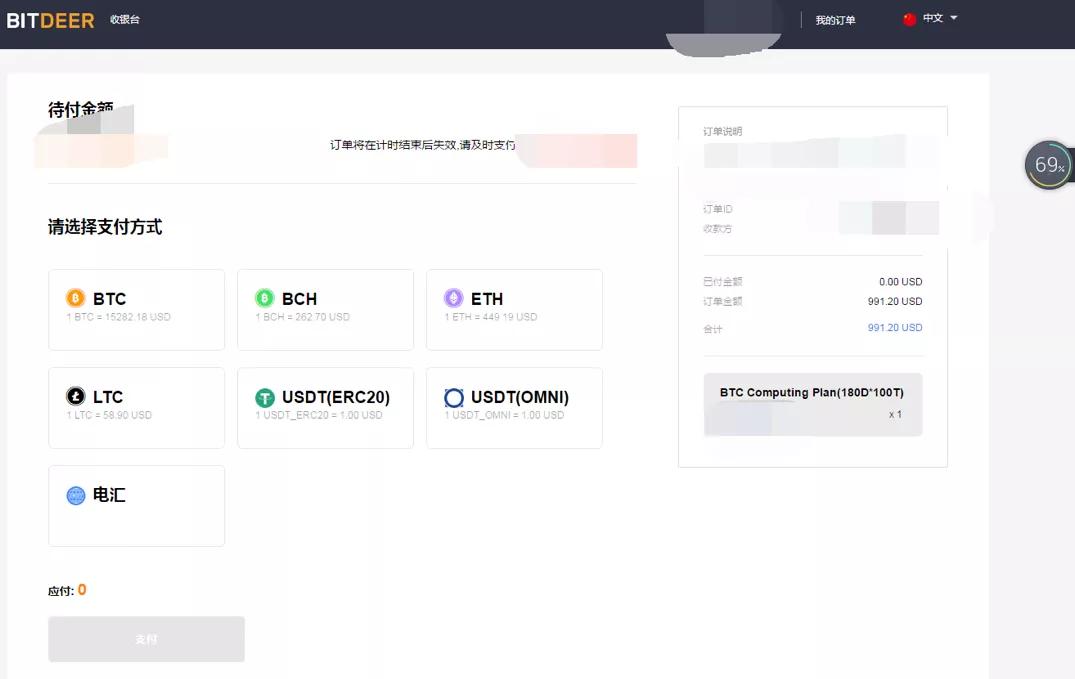
Task: Click the green Tether ERC20 icon
Action: [265, 398]
